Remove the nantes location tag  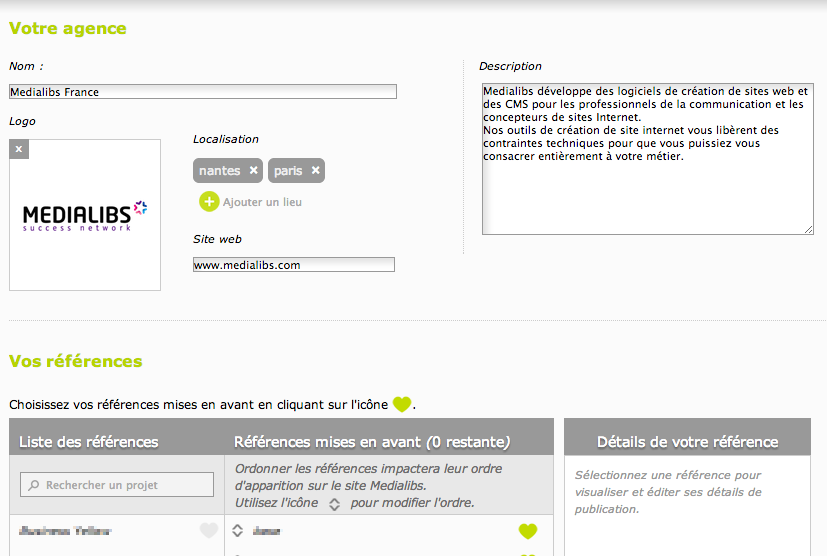pyautogui.click(x=254, y=170)
